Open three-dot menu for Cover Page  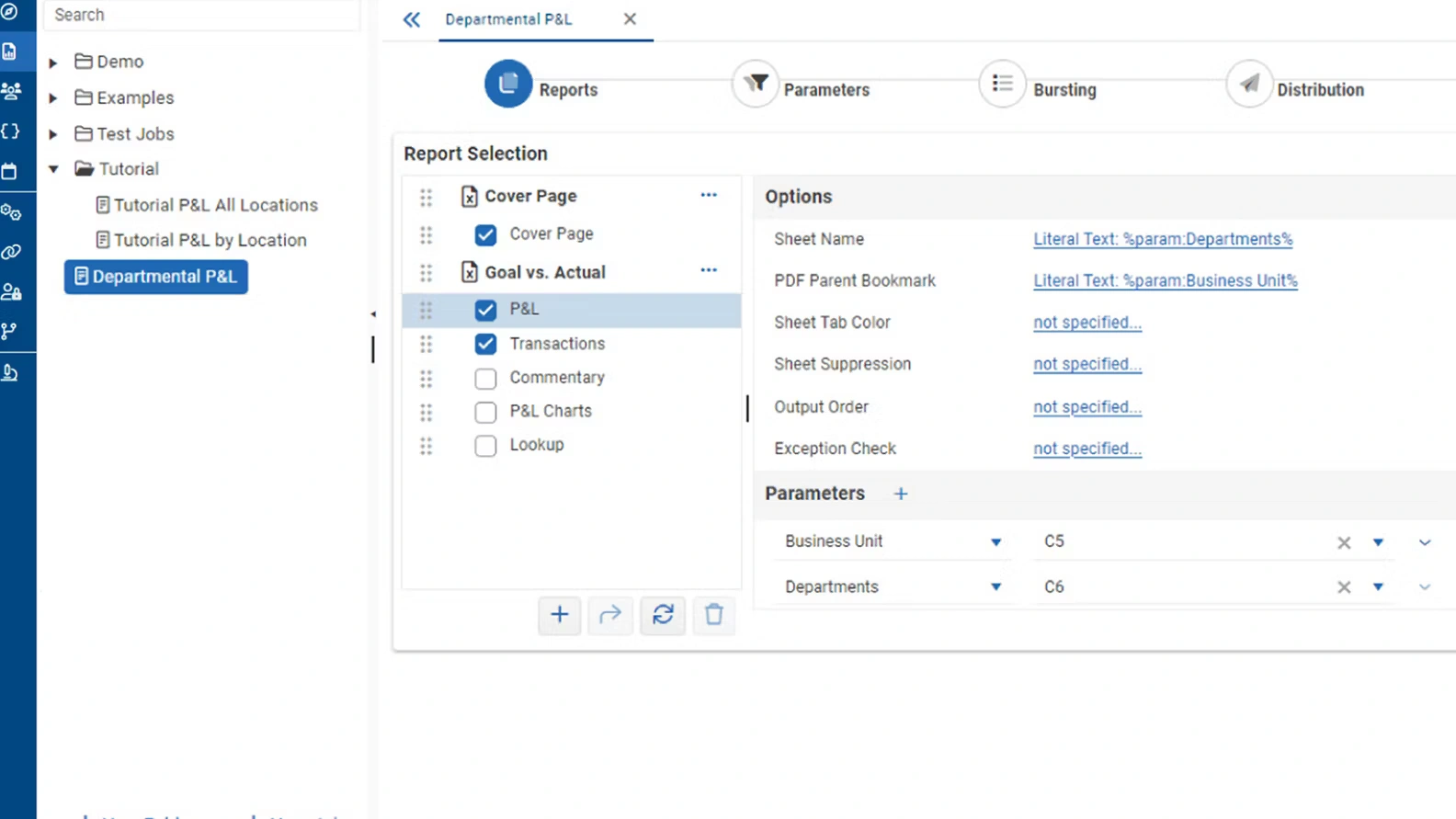pyautogui.click(x=708, y=195)
